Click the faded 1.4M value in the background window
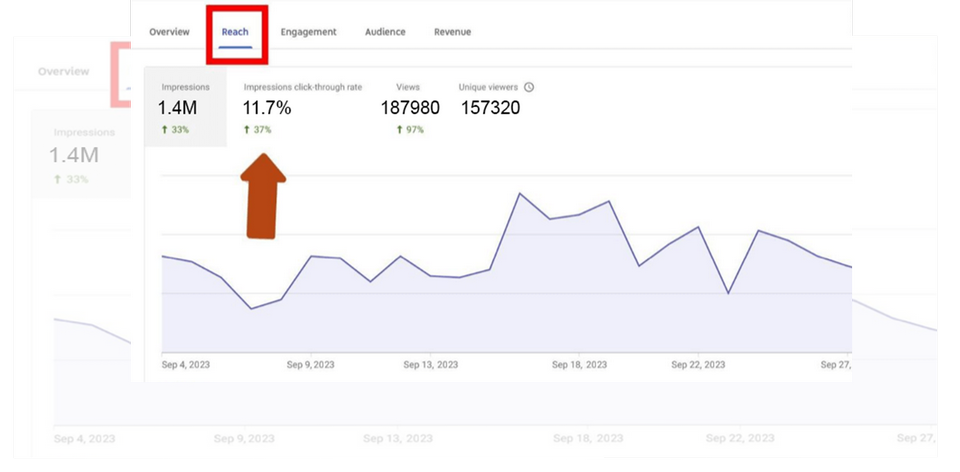 73,155
